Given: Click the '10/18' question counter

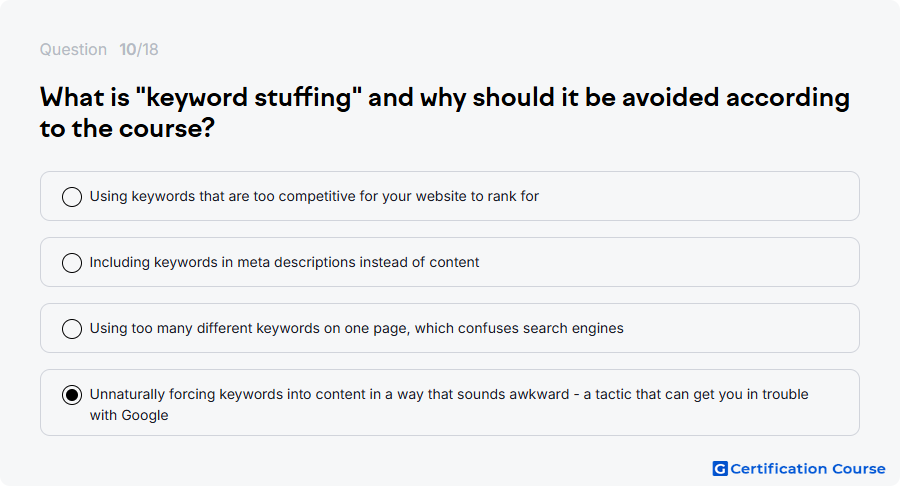Looking at the screenshot, I should [139, 49].
